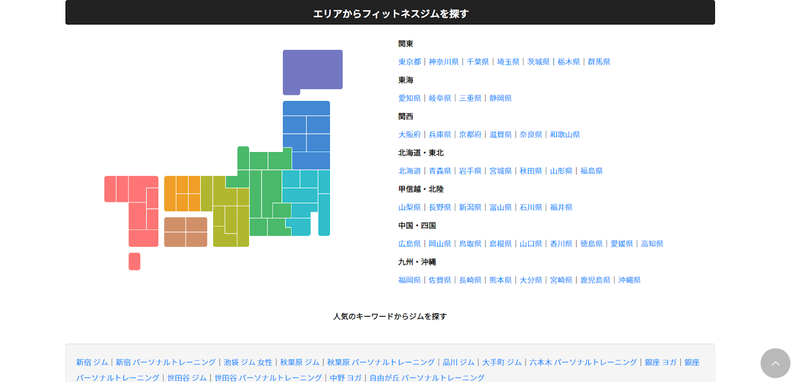Open the 愛知県 link
Screen dimensions: 800x382
pos(410,98)
